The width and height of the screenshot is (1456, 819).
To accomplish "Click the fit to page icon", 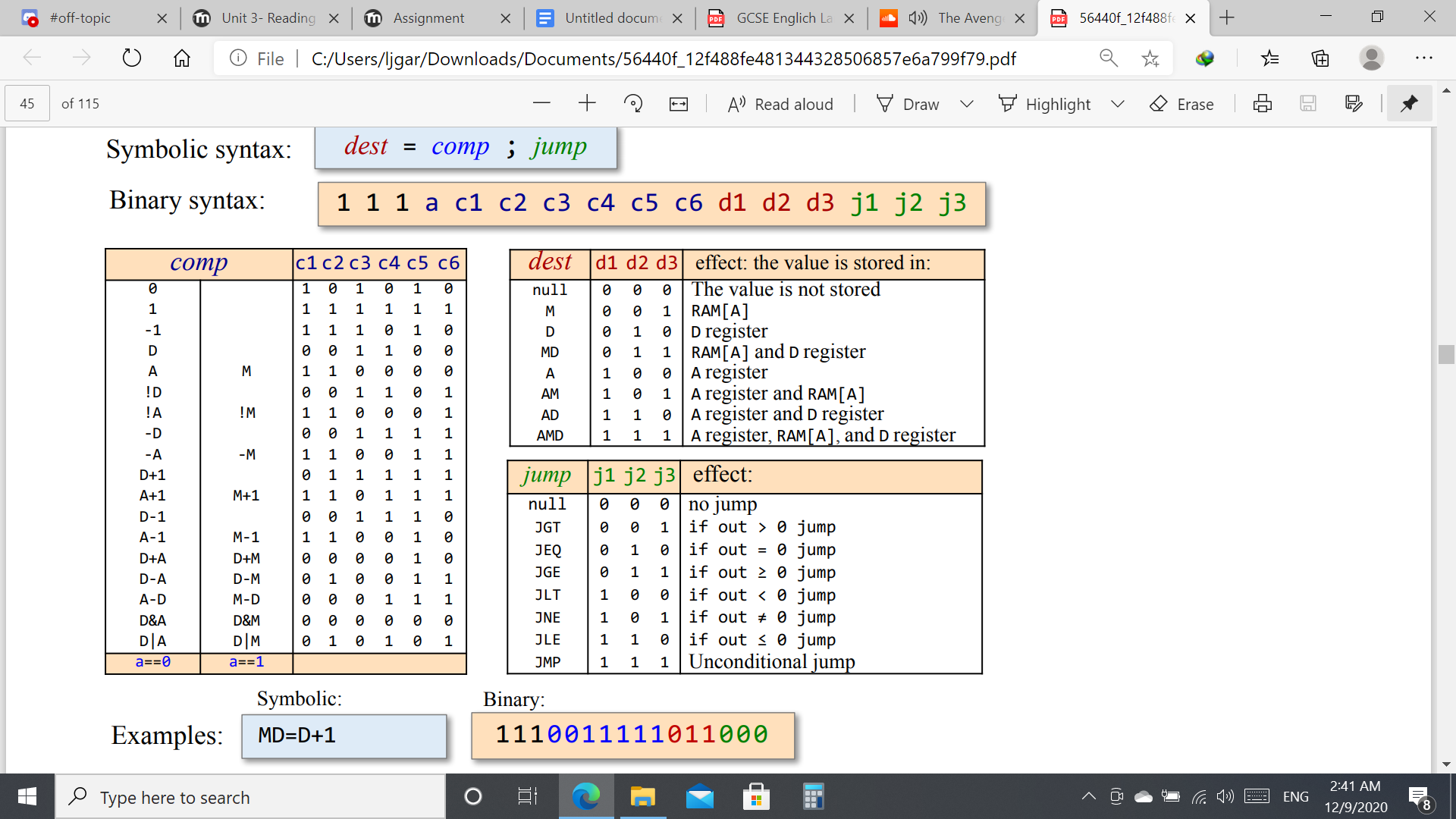I will pos(679,104).
